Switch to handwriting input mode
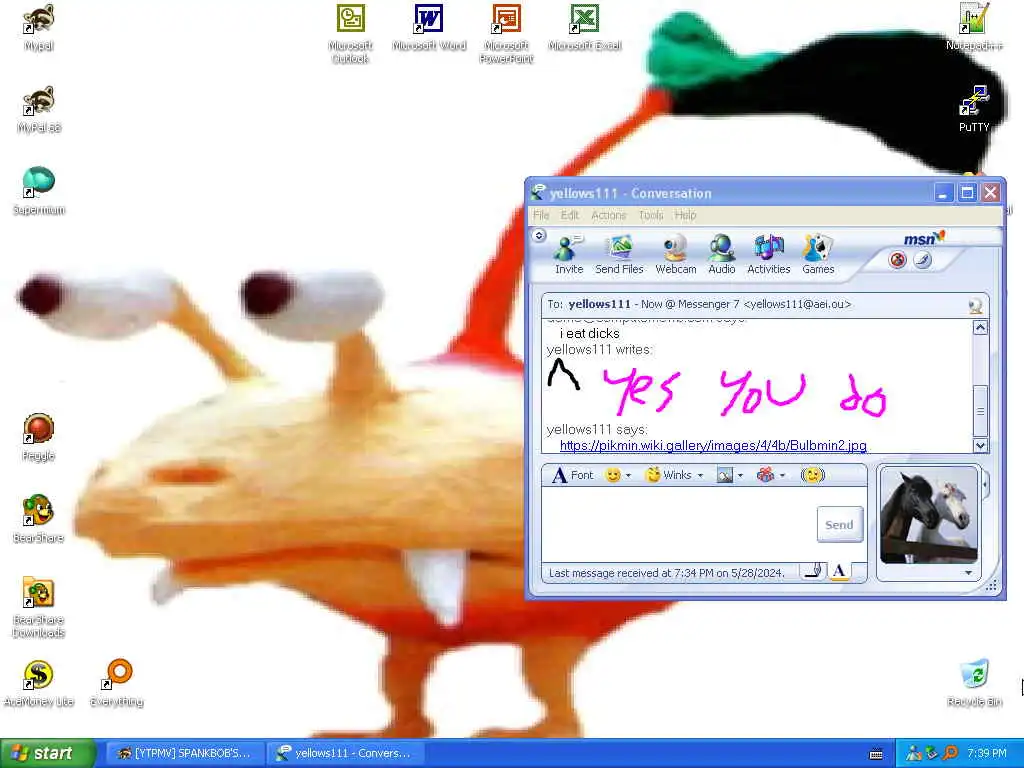Image resolution: width=1024 pixels, height=768 pixels. tap(814, 571)
